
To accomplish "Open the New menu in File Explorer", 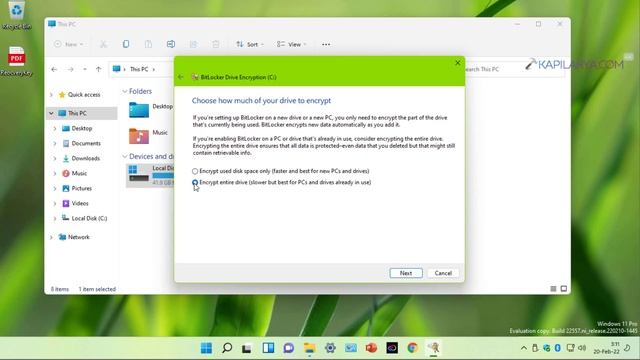I will (x=69, y=44).
